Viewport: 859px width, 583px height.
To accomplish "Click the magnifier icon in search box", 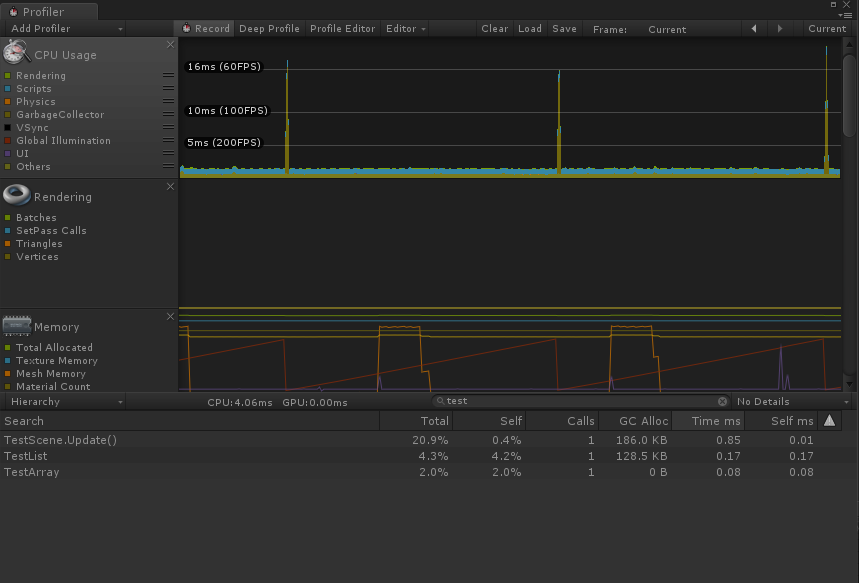I will click(440, 401).
